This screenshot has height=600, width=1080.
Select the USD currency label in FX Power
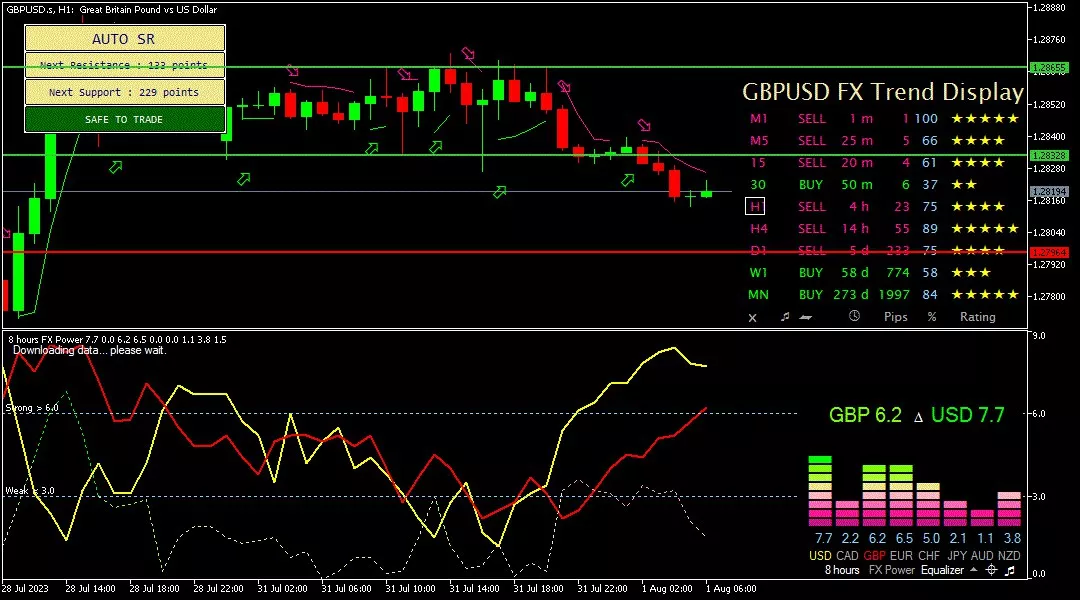tap(820, 555)
